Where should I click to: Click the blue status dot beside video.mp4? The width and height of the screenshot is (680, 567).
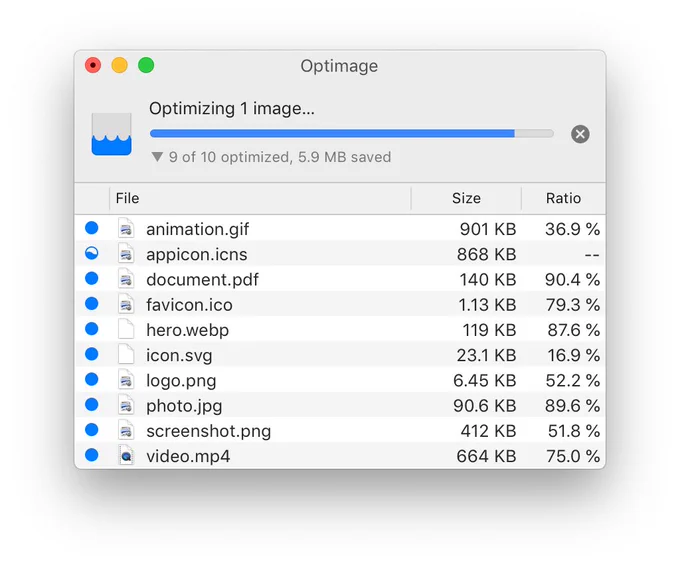coord(92,455)
